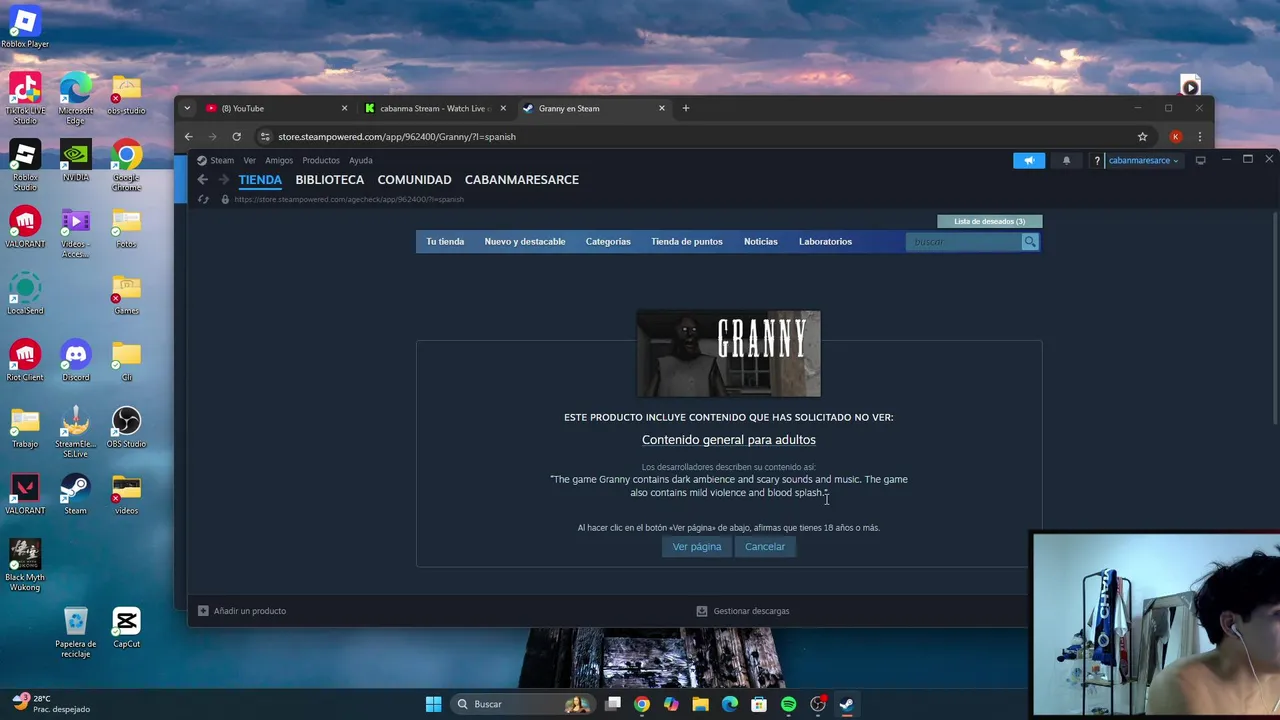Go forward with Steam's forward arrow

point(223,180)
